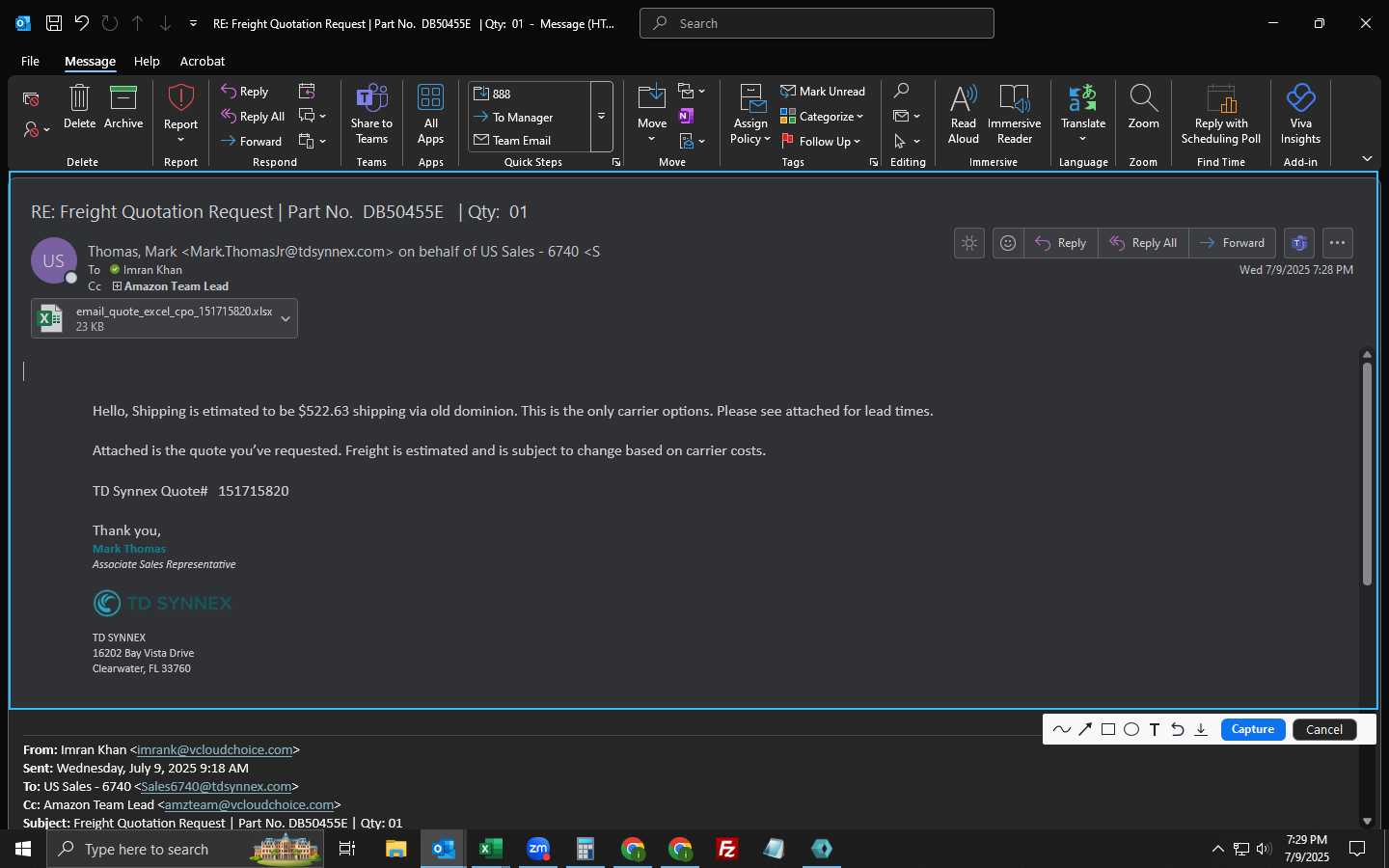Image resolution: width=1389 pixels, height=868 pixels.
Task: Open the Follow Up dropdown
Action: click(x=821, y=141)
